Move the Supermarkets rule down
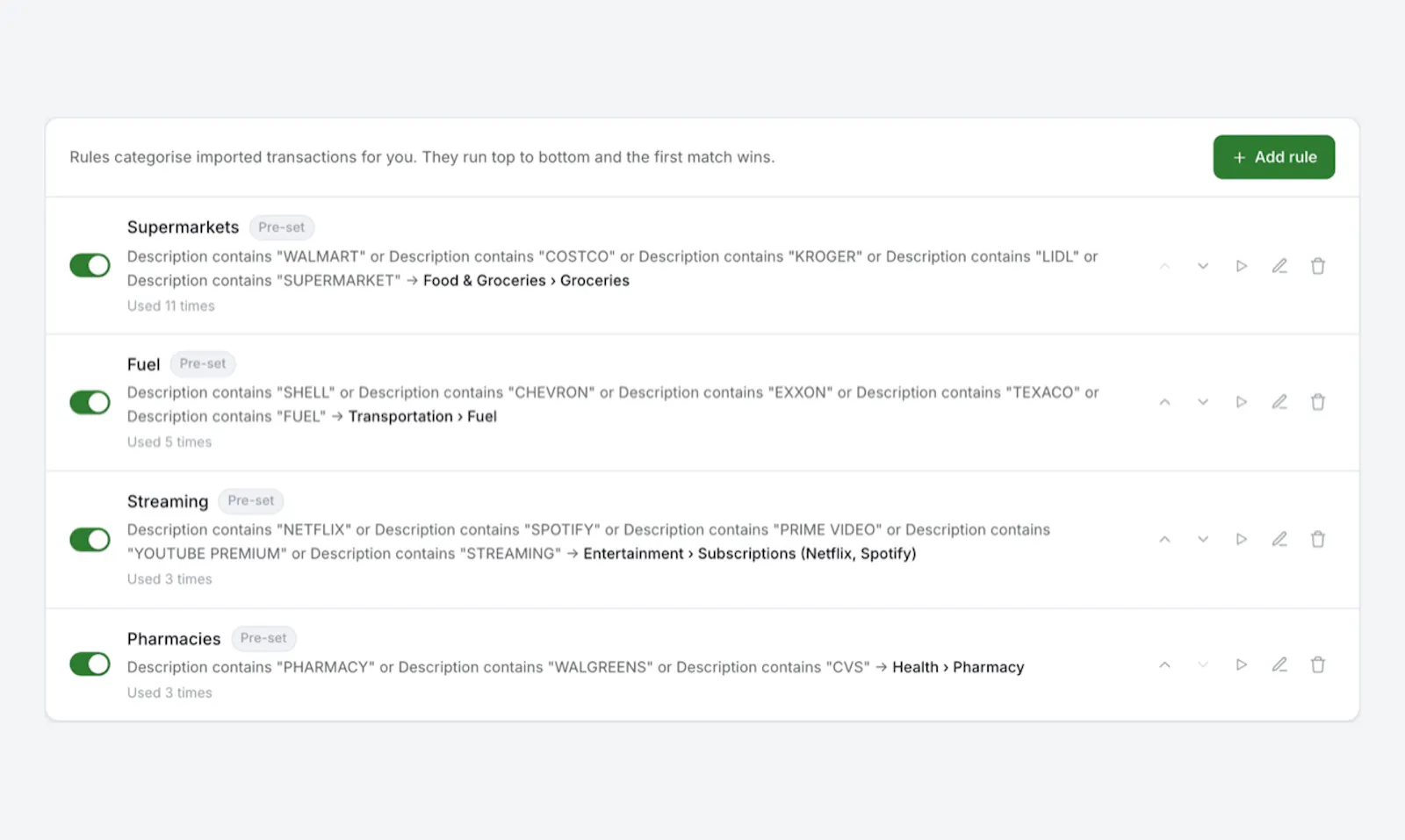Image resolution: width=1405 pixels, height=840 pixels. coord(1203,266)
